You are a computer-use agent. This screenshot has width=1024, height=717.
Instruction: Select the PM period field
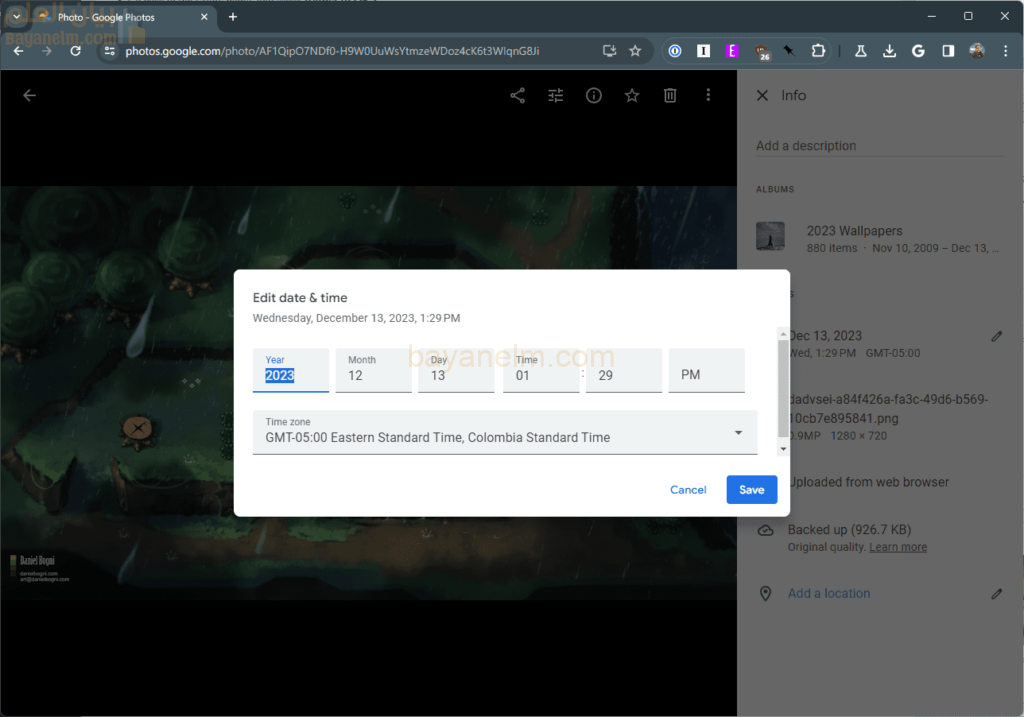click(706, 375)
